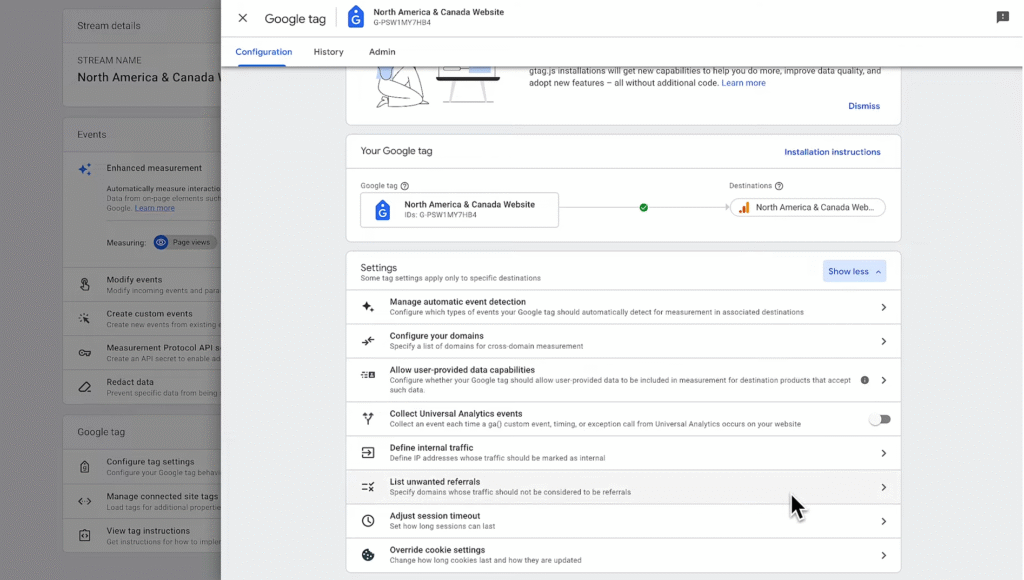1024x580 pixels.
Task: Open Learn more link under Enhanced measurement
Action: 154,208
